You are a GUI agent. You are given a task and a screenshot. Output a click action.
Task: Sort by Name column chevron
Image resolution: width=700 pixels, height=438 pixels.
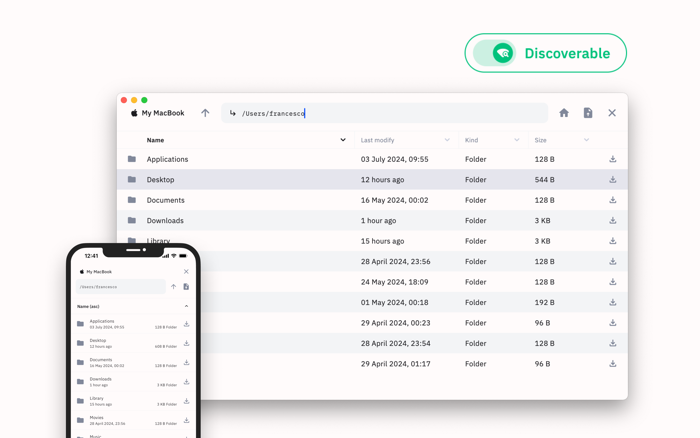point(343,140)
